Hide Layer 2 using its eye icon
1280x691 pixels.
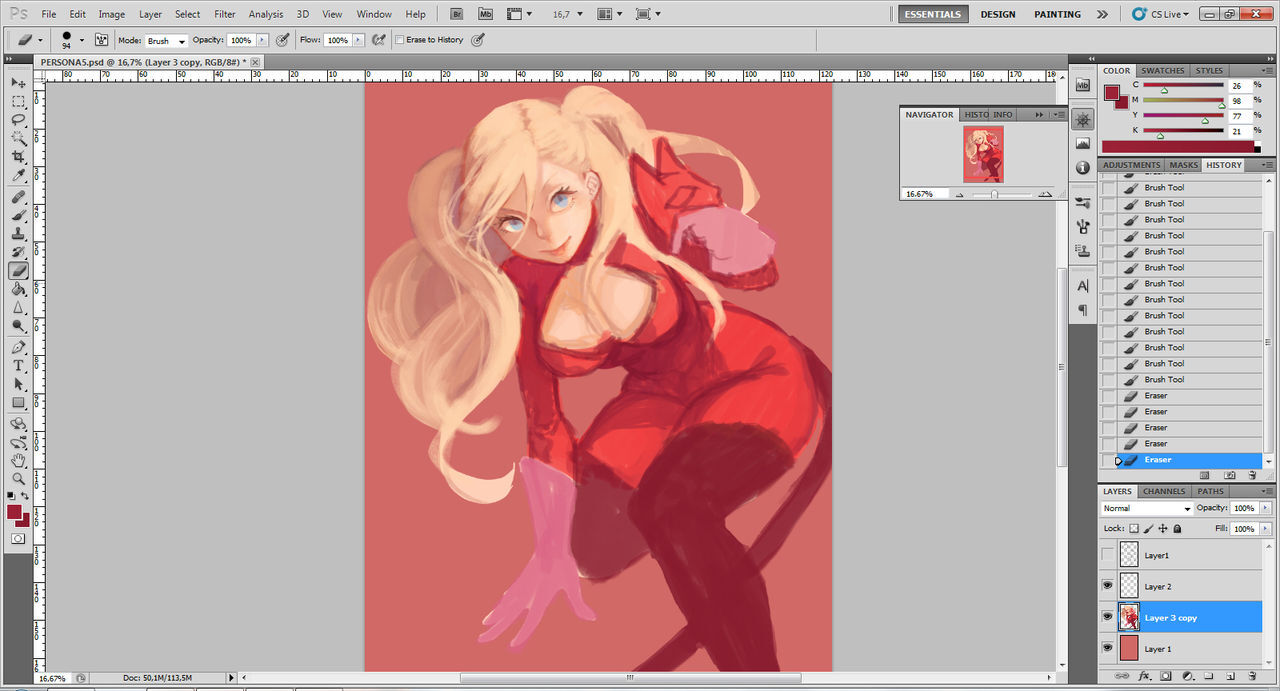point(1107,586)
